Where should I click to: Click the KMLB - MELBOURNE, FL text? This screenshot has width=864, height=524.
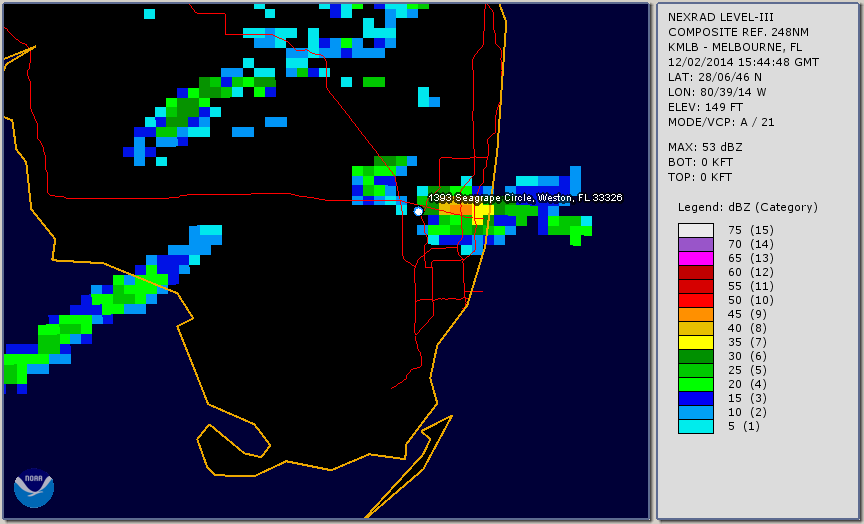pos(735,47)
